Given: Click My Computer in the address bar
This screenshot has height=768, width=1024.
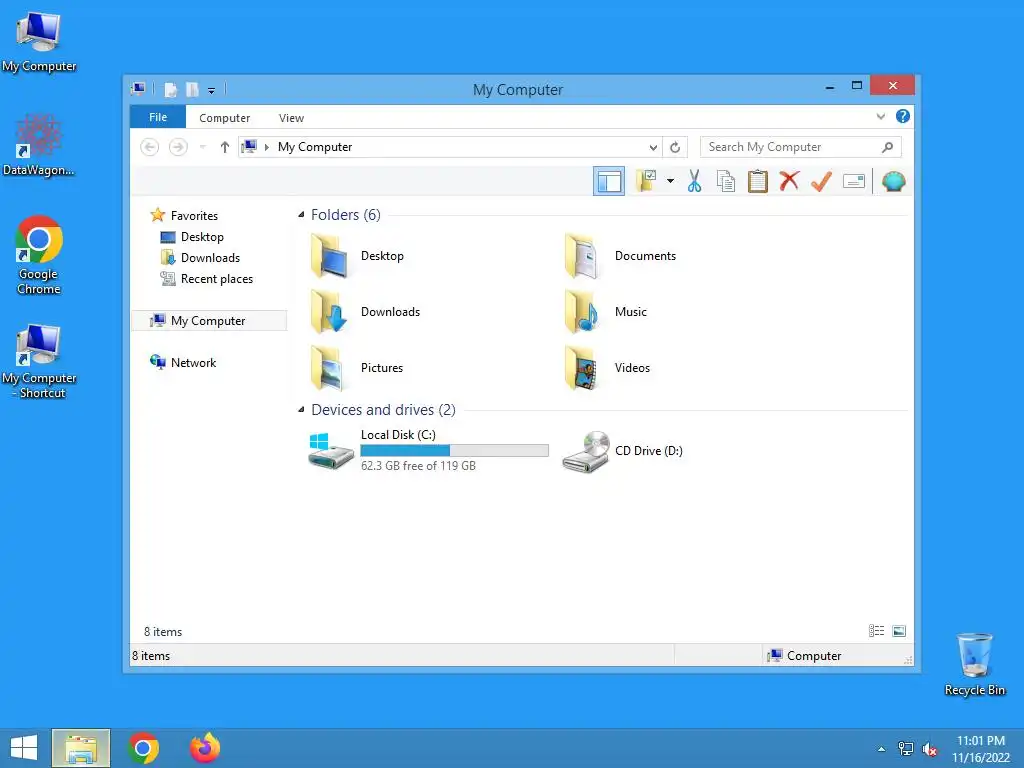Looking at the screenshot, I should pos(315,147).
